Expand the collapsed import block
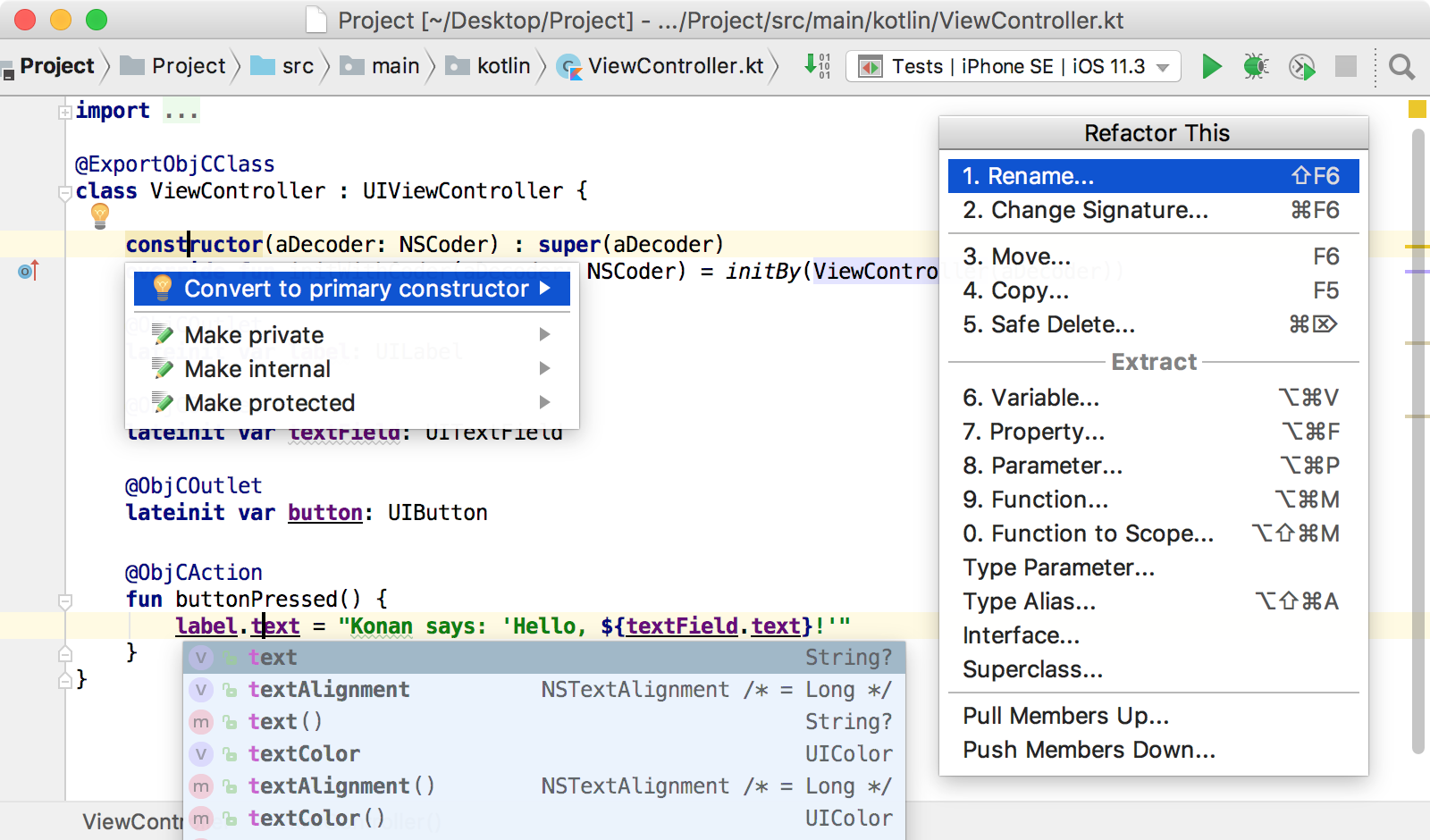This screenshot has width=1430, height=840. [x=64, y=112]
